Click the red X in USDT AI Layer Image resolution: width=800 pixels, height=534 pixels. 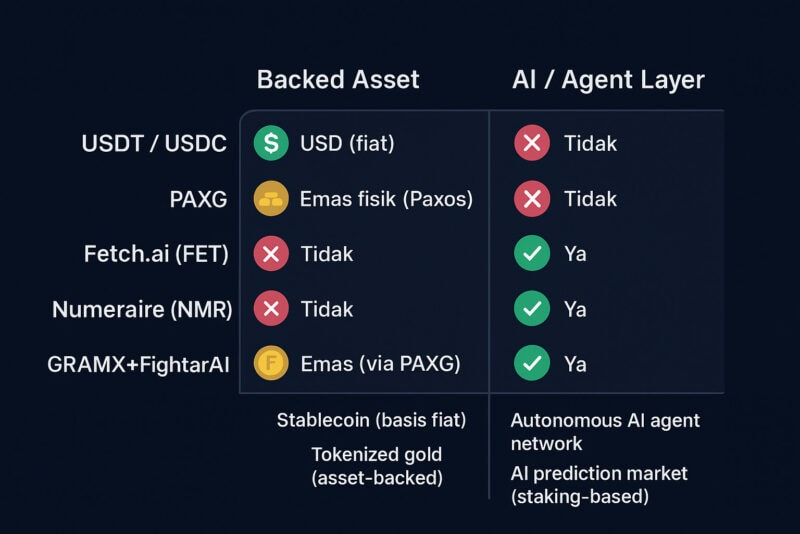531,144
